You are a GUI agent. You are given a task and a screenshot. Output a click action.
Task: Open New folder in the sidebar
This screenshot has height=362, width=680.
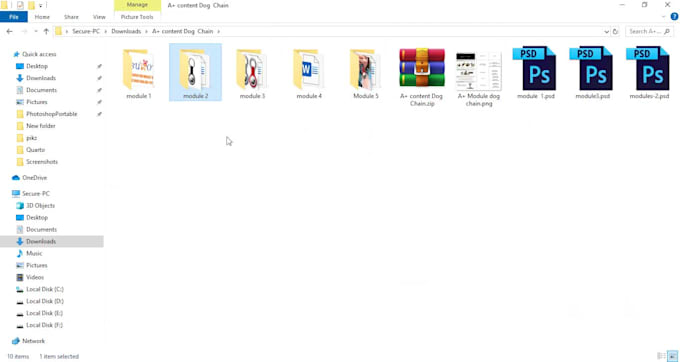click(41, 126)
